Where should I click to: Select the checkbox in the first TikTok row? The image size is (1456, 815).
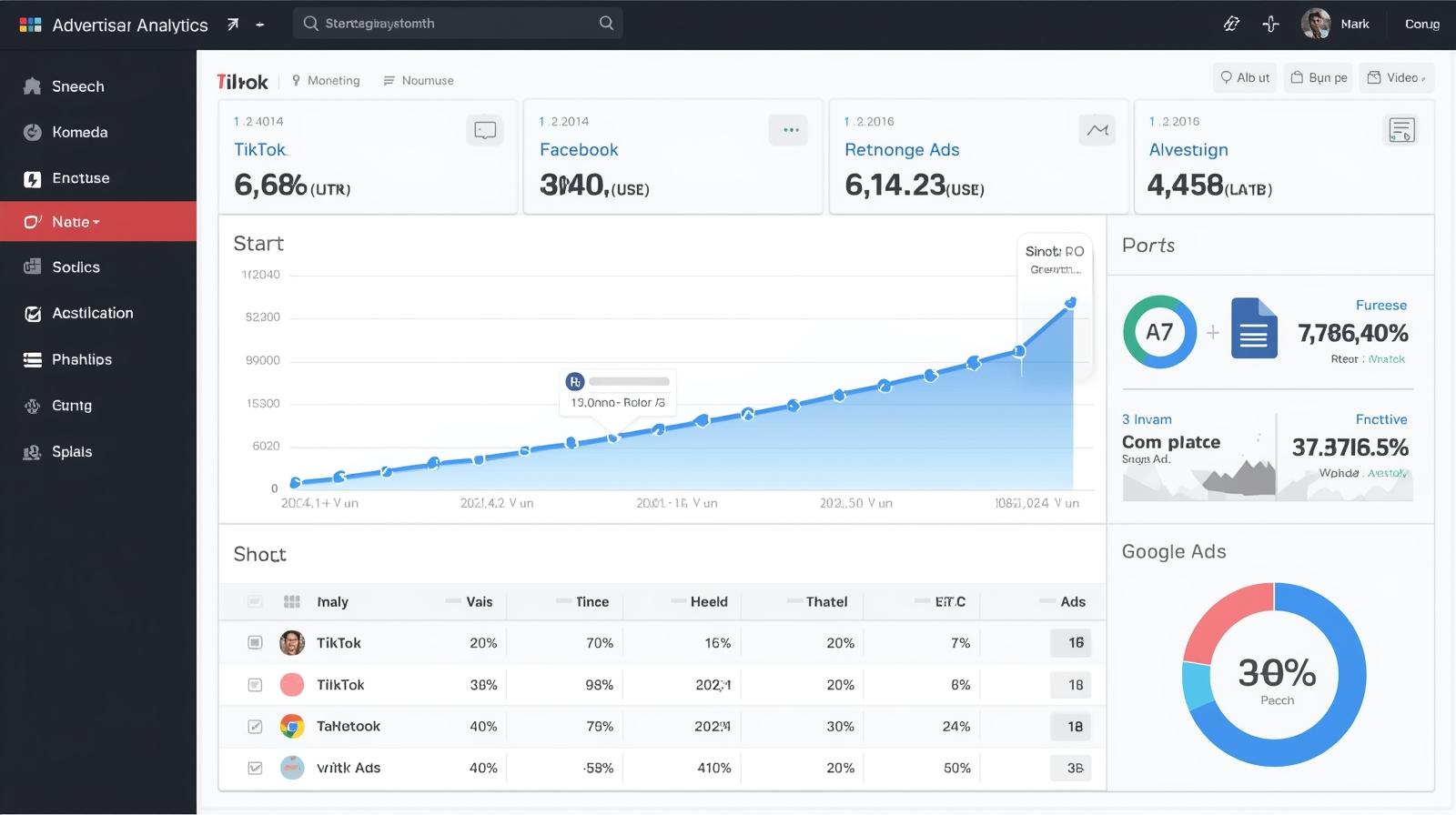click(256, 643)
